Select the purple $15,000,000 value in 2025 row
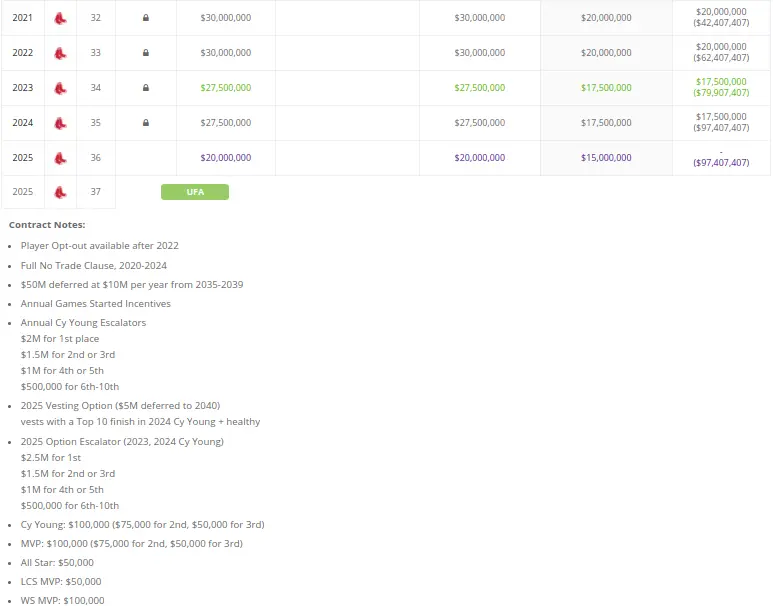Image resolution: width=773 pixels, height=606 pixels. click(606, 158)
